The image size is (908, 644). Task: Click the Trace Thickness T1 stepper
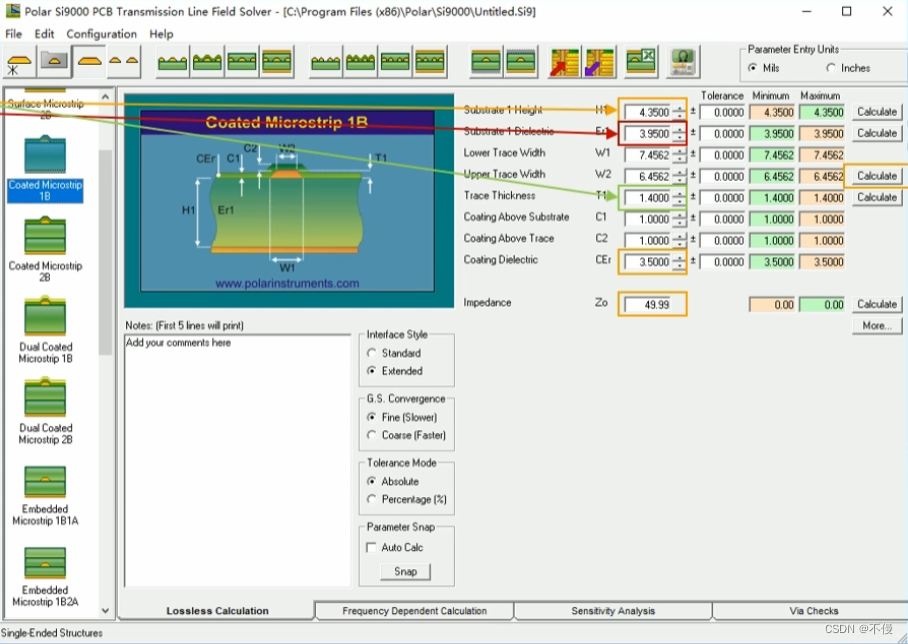coord(679,197)
